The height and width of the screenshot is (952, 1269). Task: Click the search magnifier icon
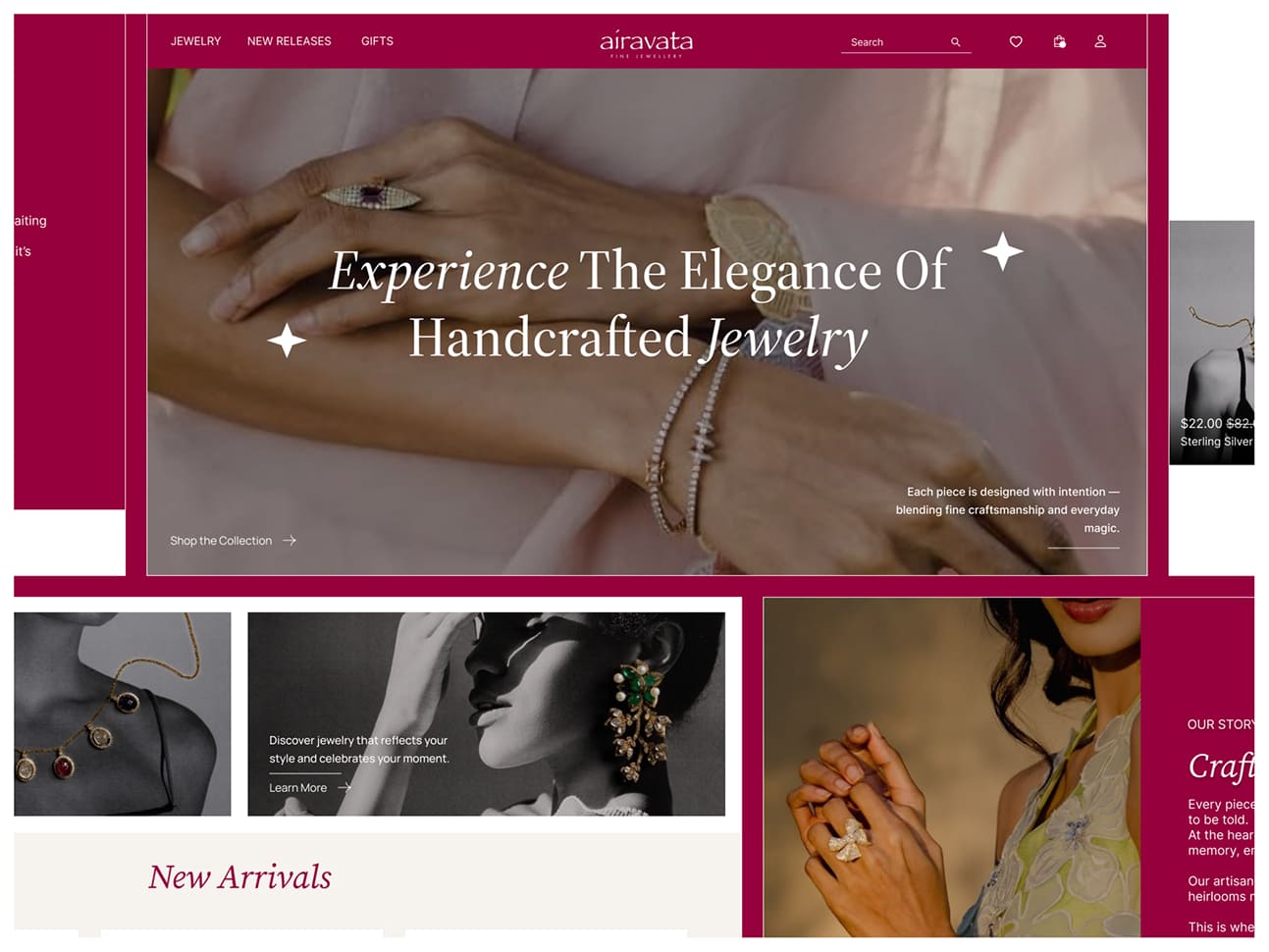[x=955, y=42]
